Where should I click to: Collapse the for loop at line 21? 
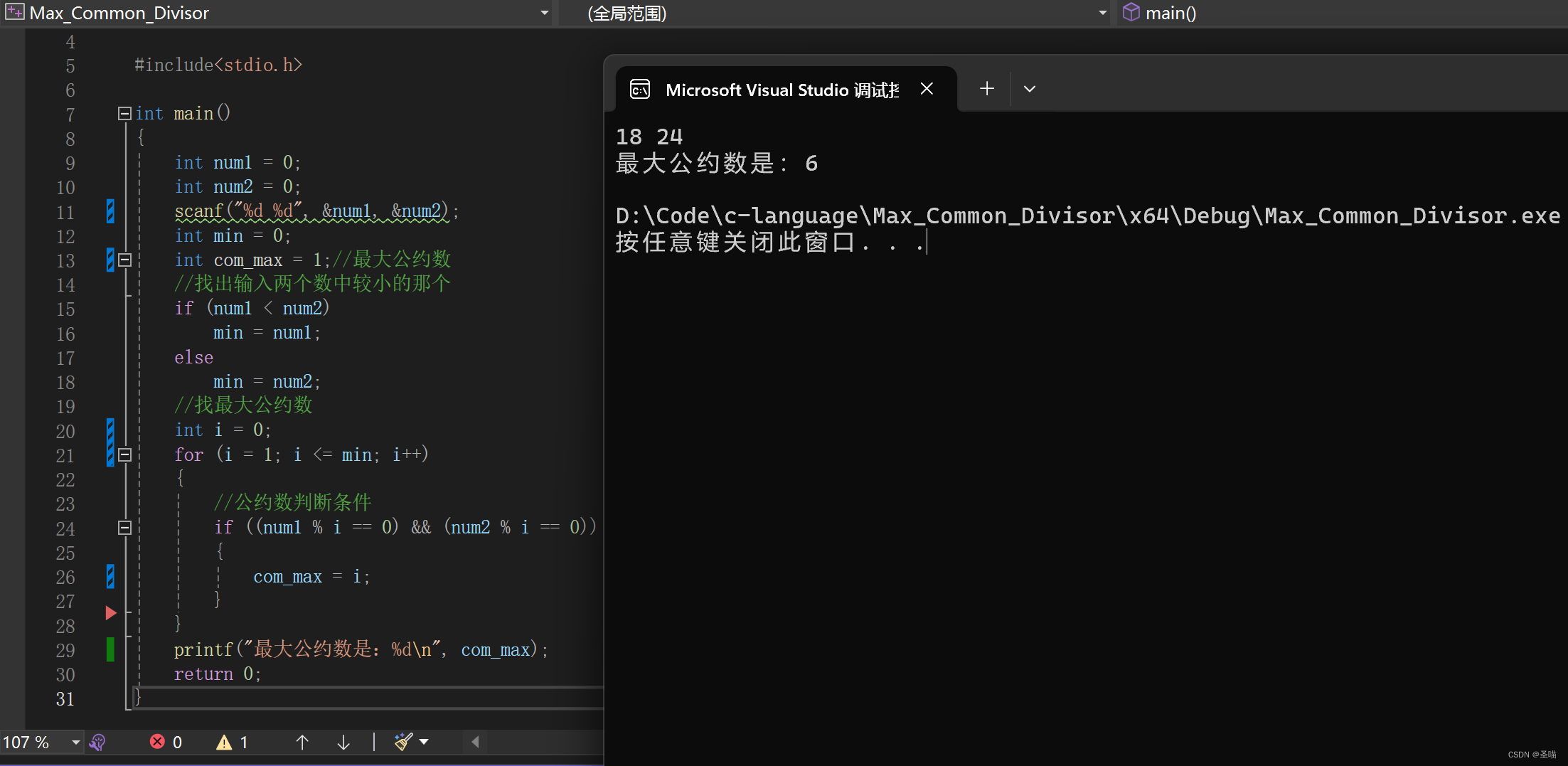click(124, 455)
